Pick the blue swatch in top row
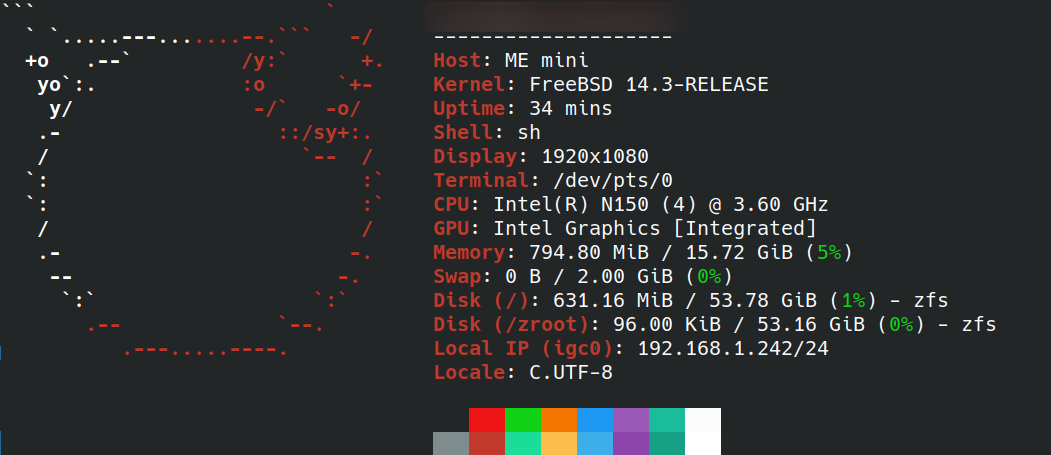This screenshot has width=1051, height=455. click(x=595, y=419)
